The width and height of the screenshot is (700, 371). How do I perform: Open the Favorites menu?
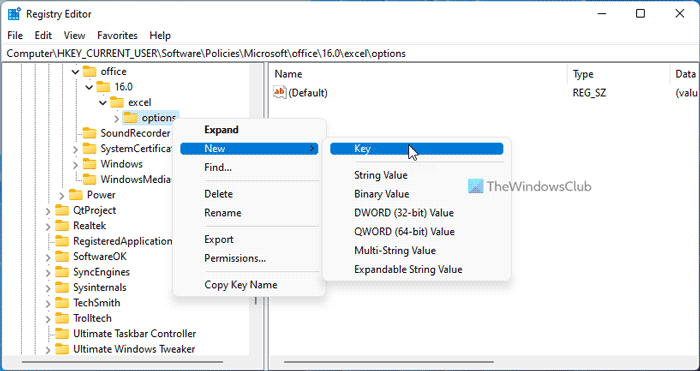point(117,35)
